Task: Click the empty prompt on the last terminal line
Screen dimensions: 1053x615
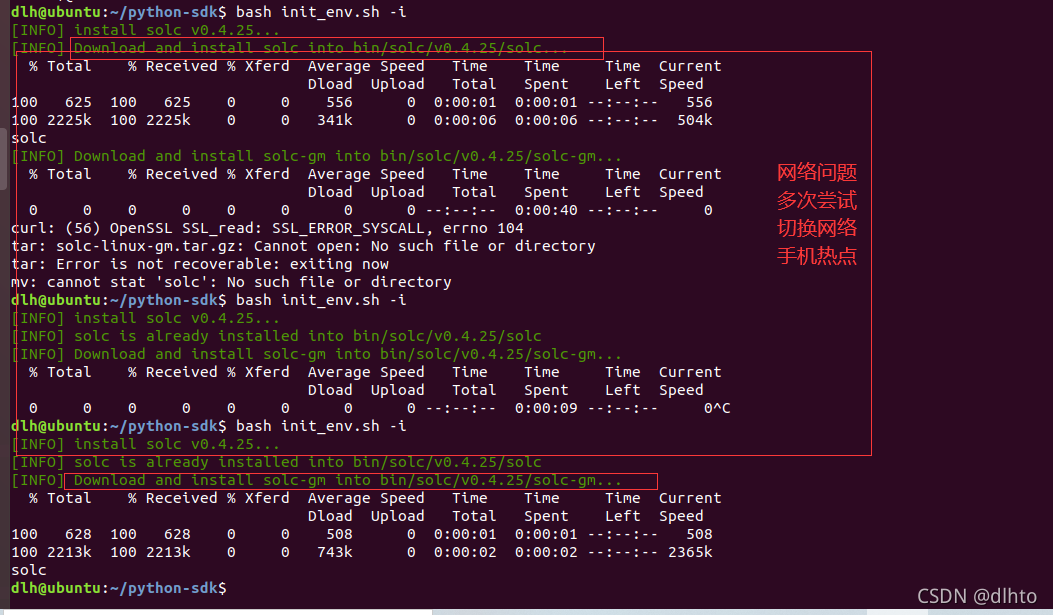Action: click(x=119, y=588)
